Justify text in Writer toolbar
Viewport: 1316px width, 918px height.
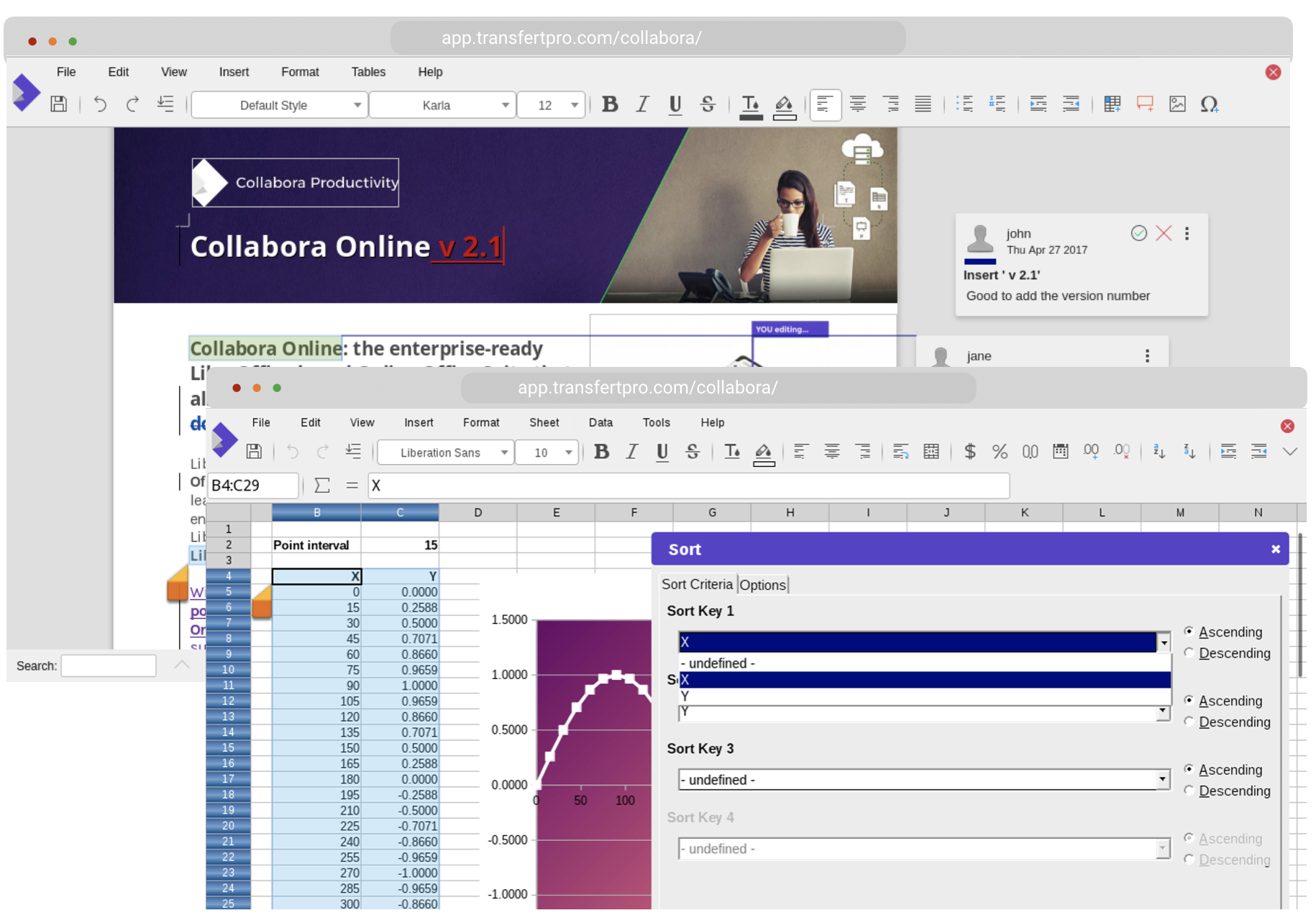pyautogui.click(x=923, y=104)
